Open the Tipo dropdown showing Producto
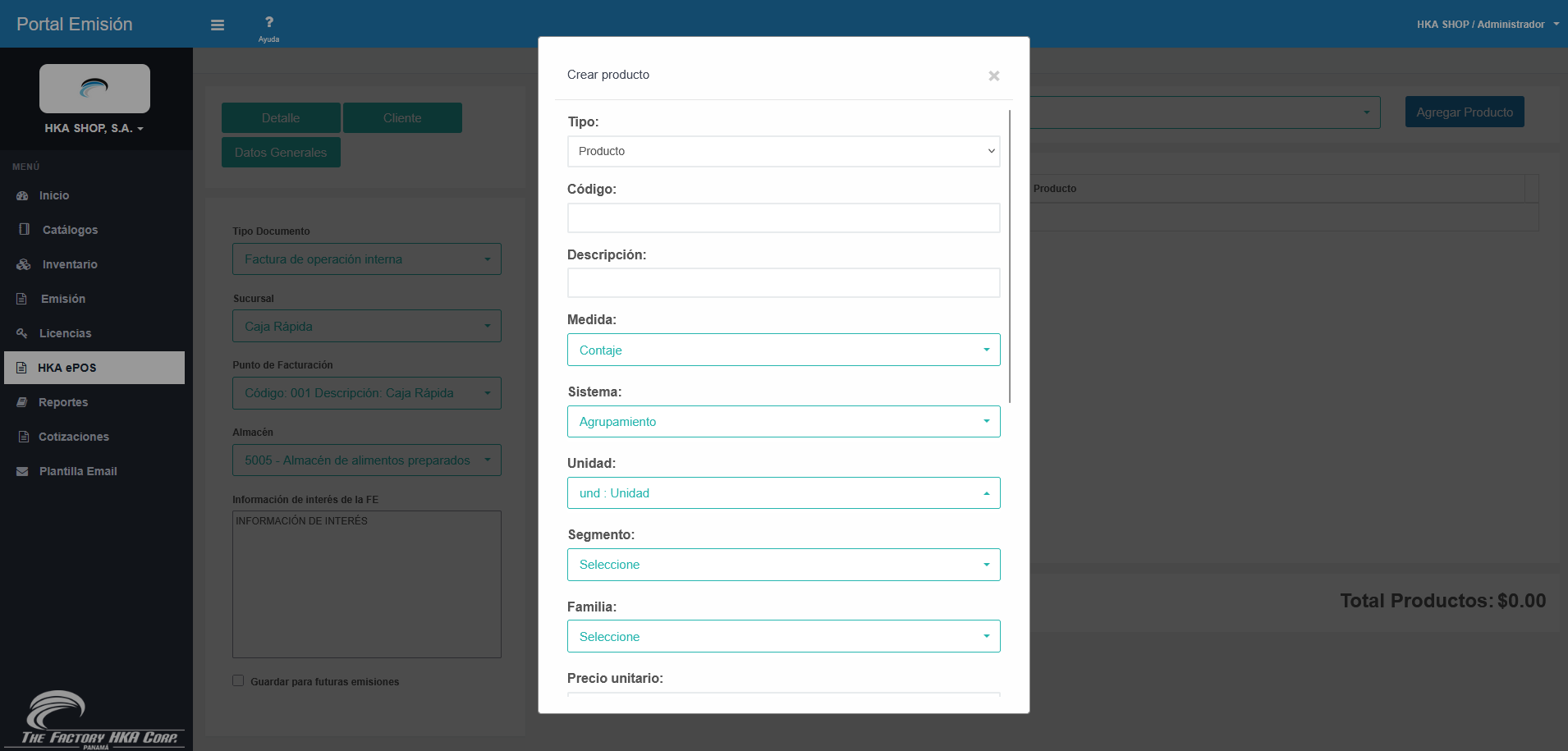Image resolution: width=1568 pixels, height=751 pixels. (783, 151)
